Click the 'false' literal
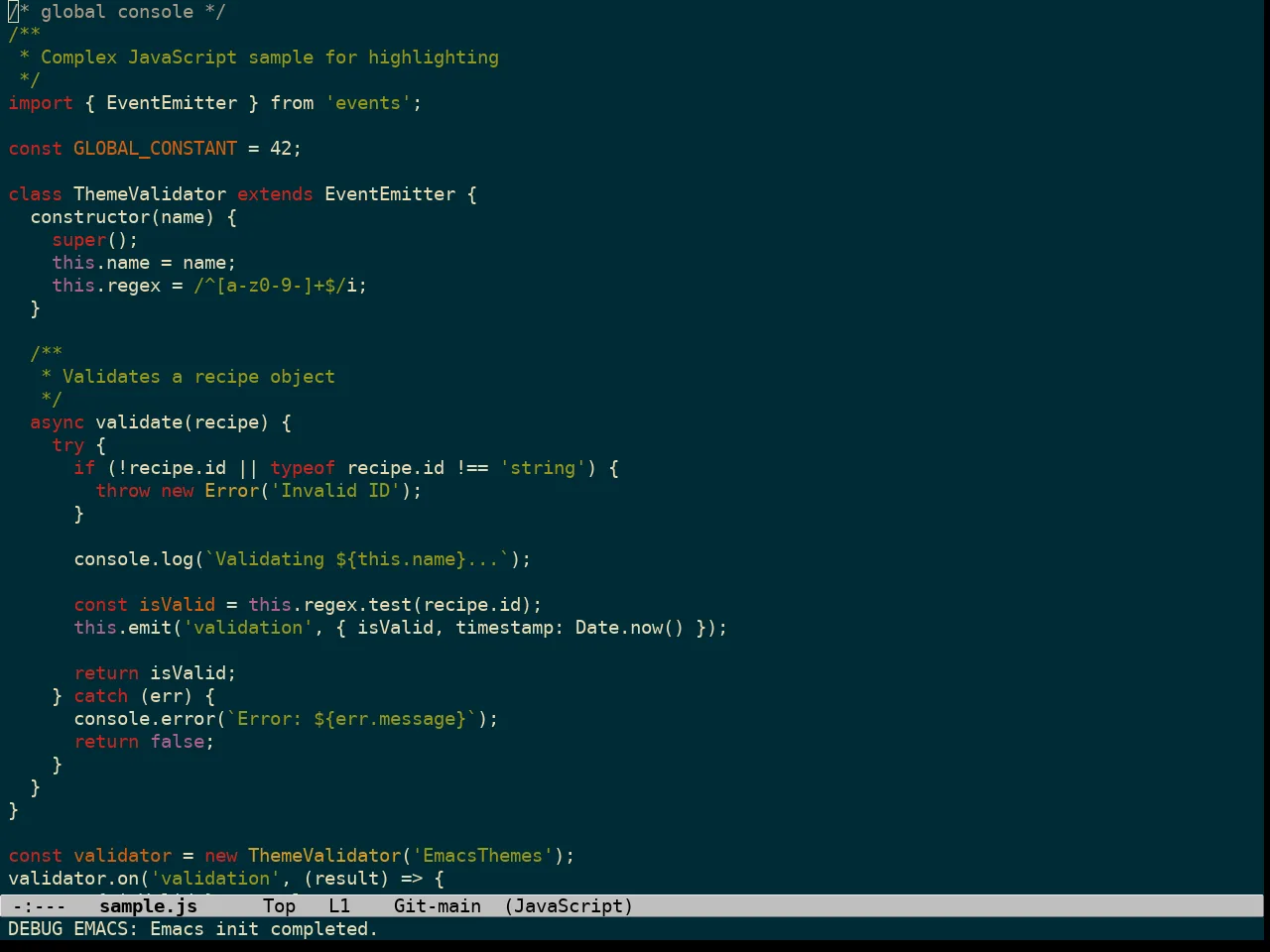 [x=177, y=742]
